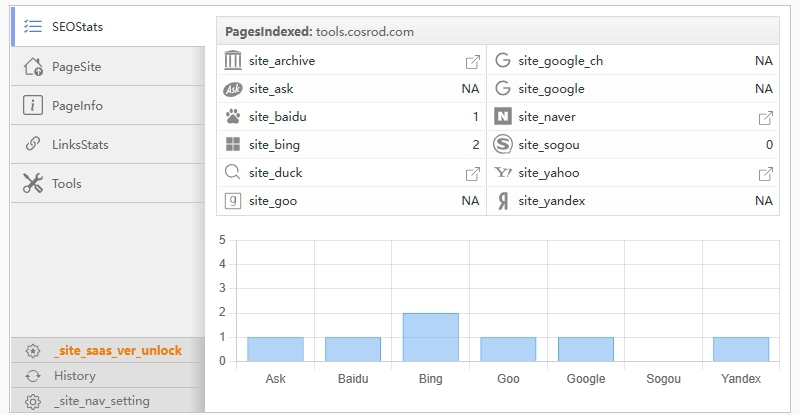This screenshot has width=800, height=415.
Task: Open the _site_nav_setting option
Action: click(101, 401)
